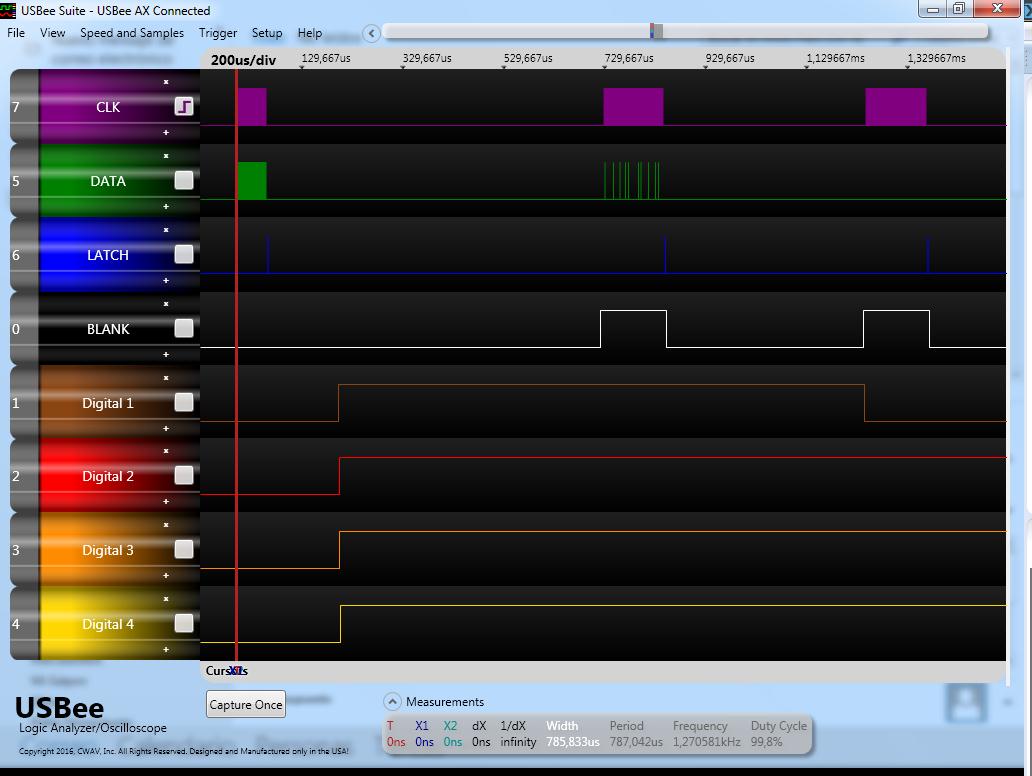This screenshot has width=1032, height=776.
Task: Click the red T cursor measurement label
Action: click(x=390, y=725)
